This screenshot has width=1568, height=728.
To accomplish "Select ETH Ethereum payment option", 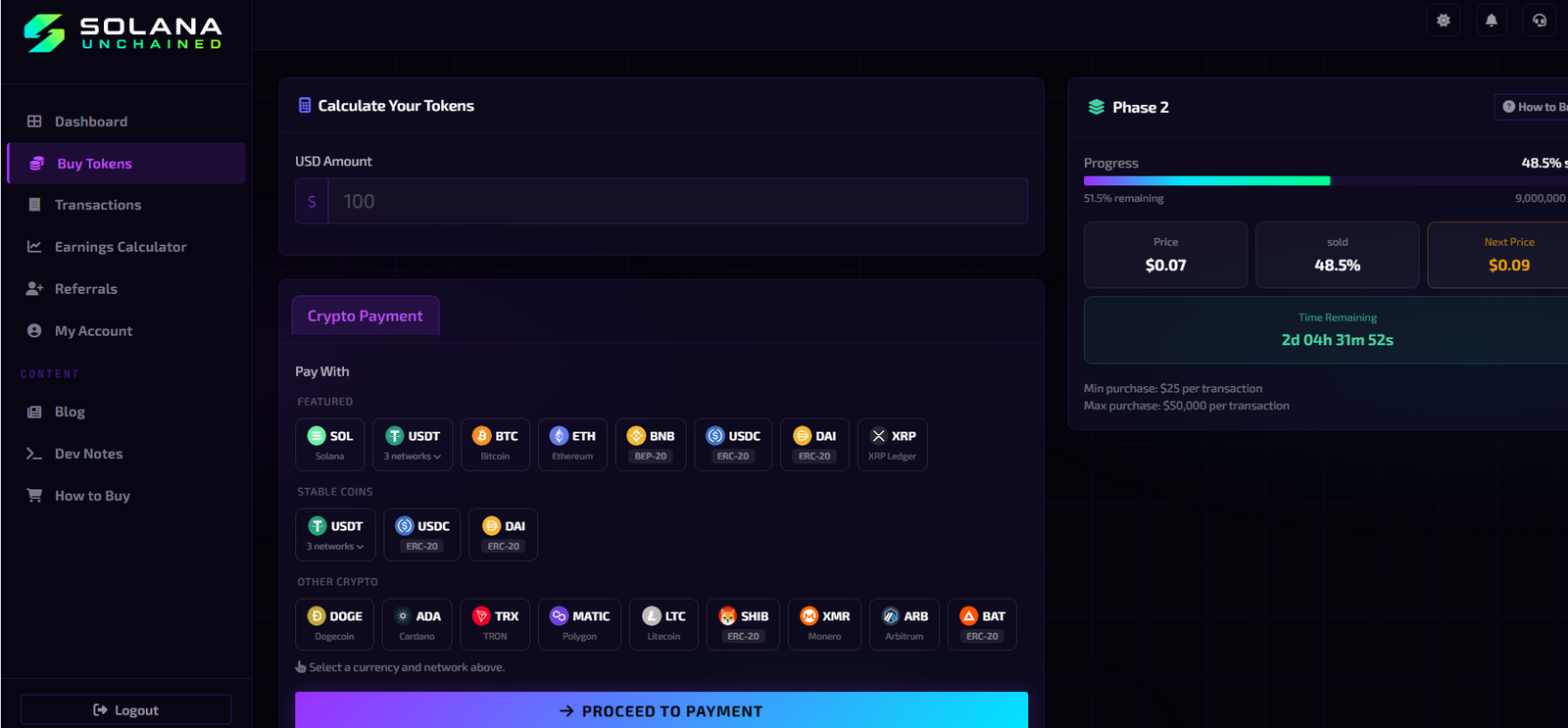I will [x=572, y=445].
